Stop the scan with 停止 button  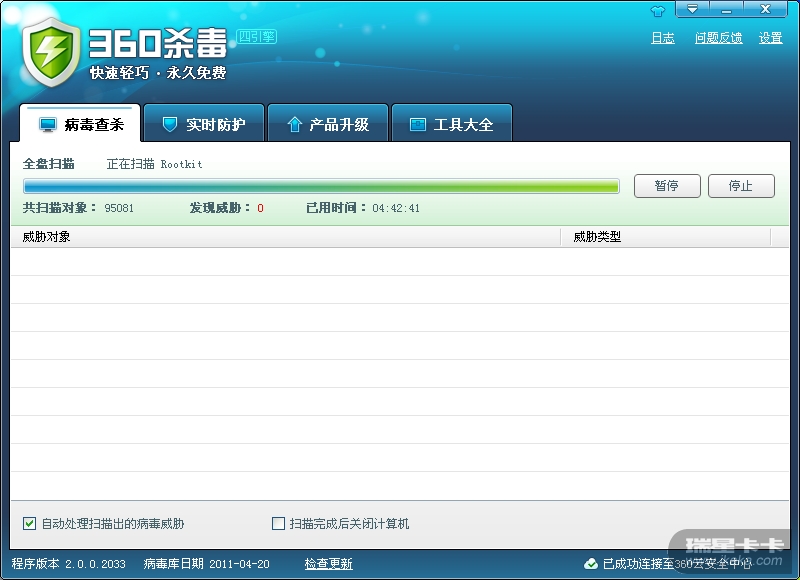pyautogui.click(x=741, y=186)
